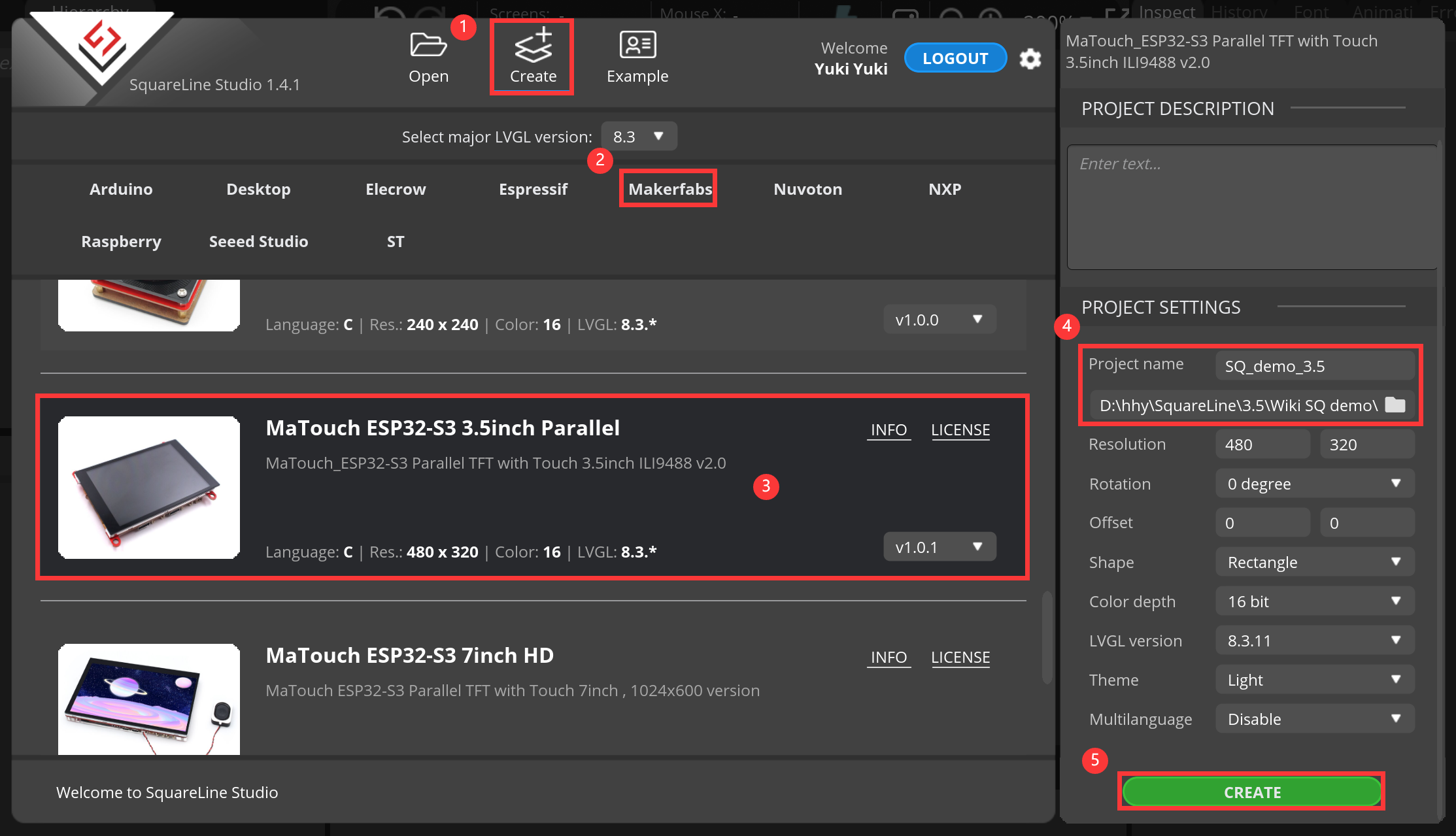Select the Espressif vendor category
The image size is (1456, 836).
[x=533, y=189]
